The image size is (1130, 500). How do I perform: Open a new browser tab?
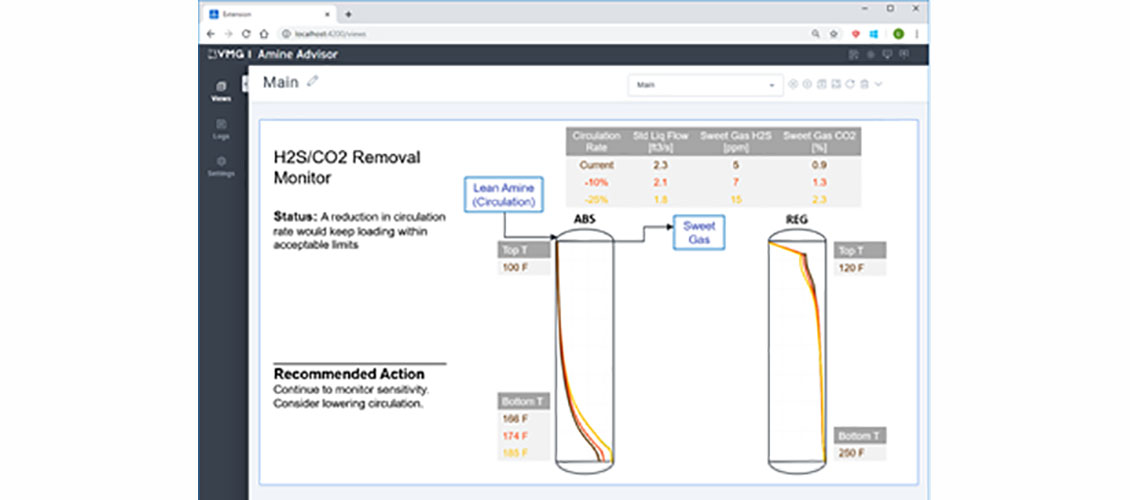(349, 14)
